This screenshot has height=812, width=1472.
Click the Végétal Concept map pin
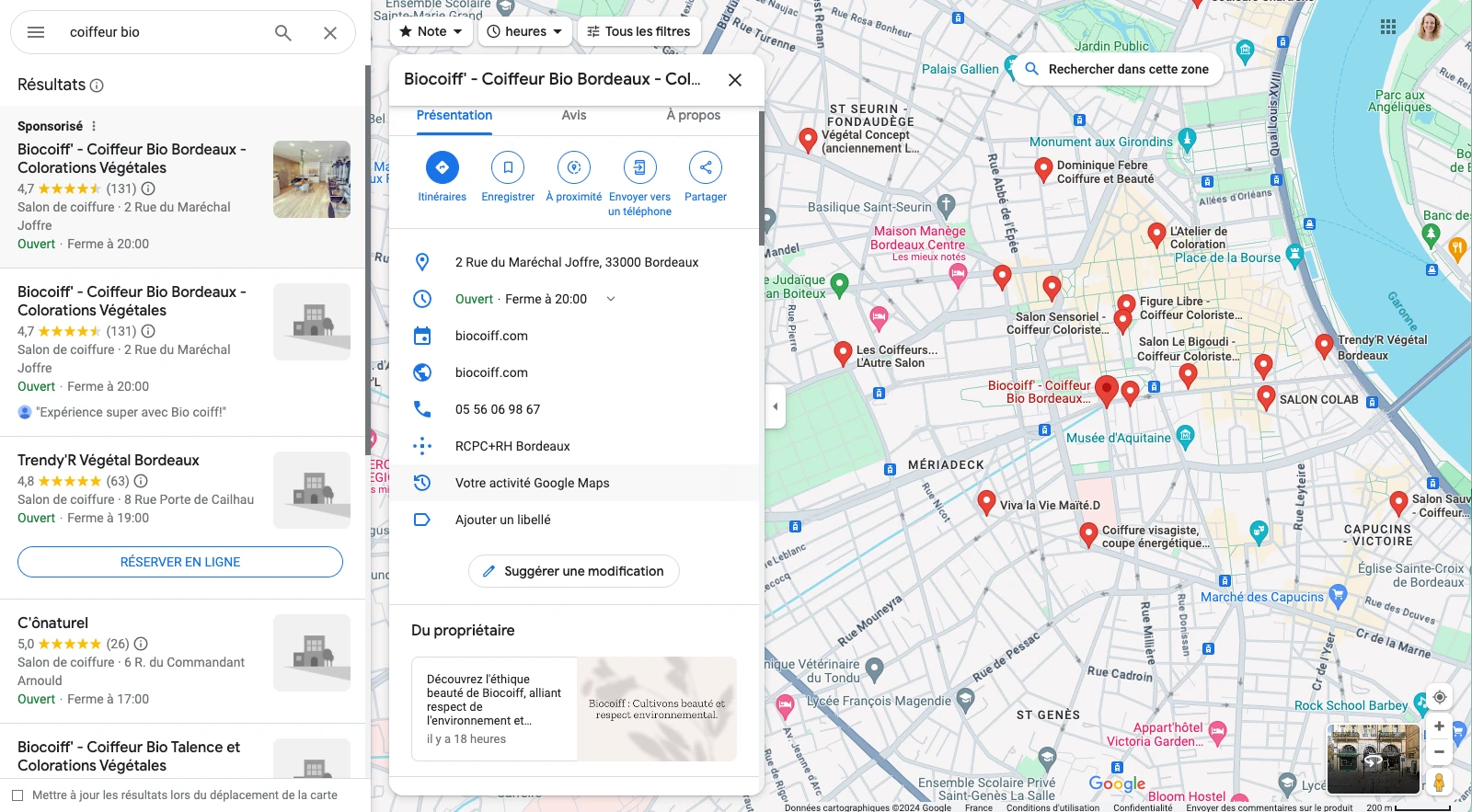pos(808,139)
